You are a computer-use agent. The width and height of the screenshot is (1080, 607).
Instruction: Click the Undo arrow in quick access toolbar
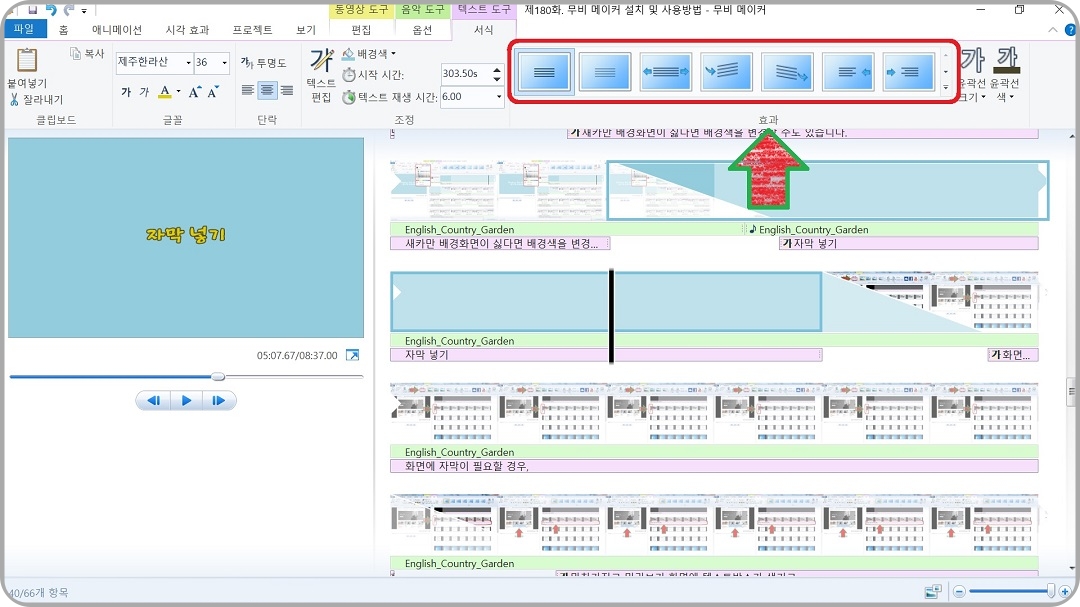pos(51,10)
